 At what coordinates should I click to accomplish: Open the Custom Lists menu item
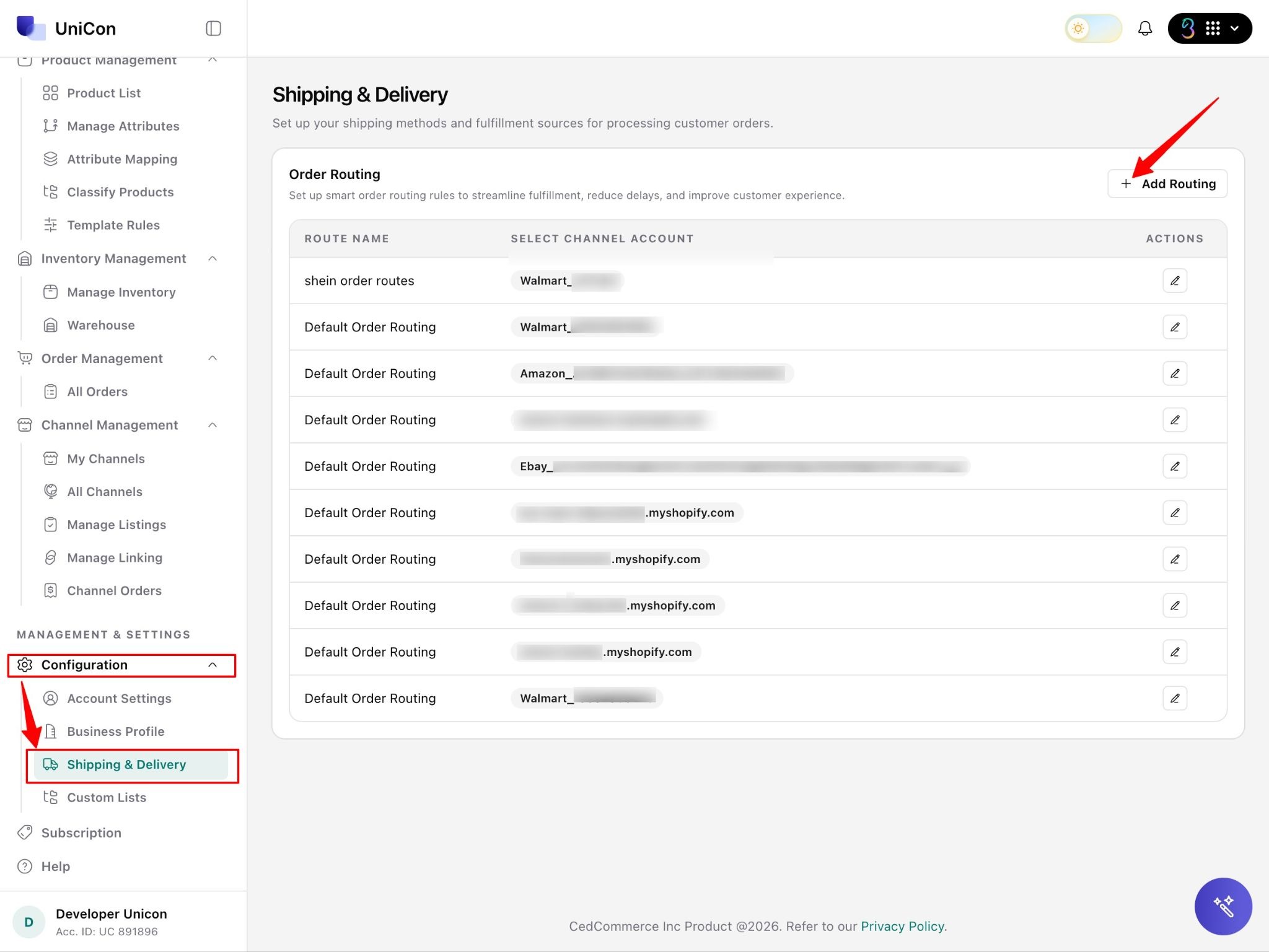click(x=107, y=797)
